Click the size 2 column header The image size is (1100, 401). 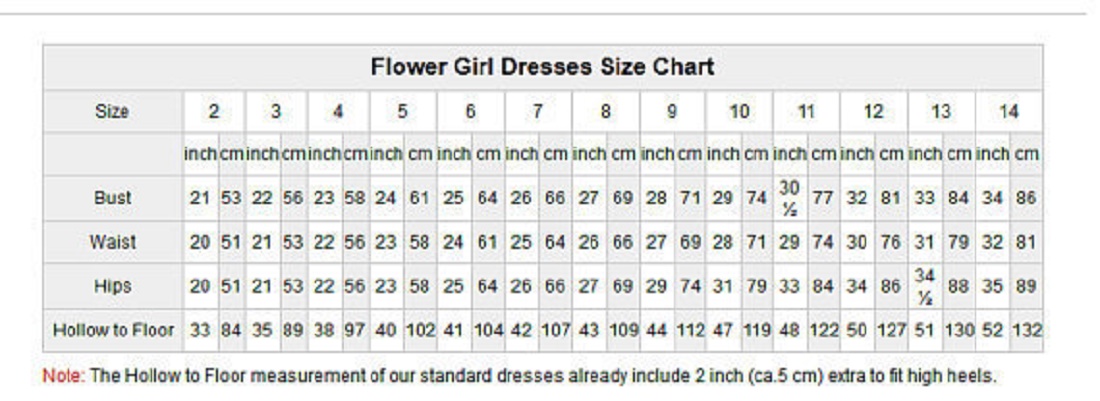click(213, 111)
